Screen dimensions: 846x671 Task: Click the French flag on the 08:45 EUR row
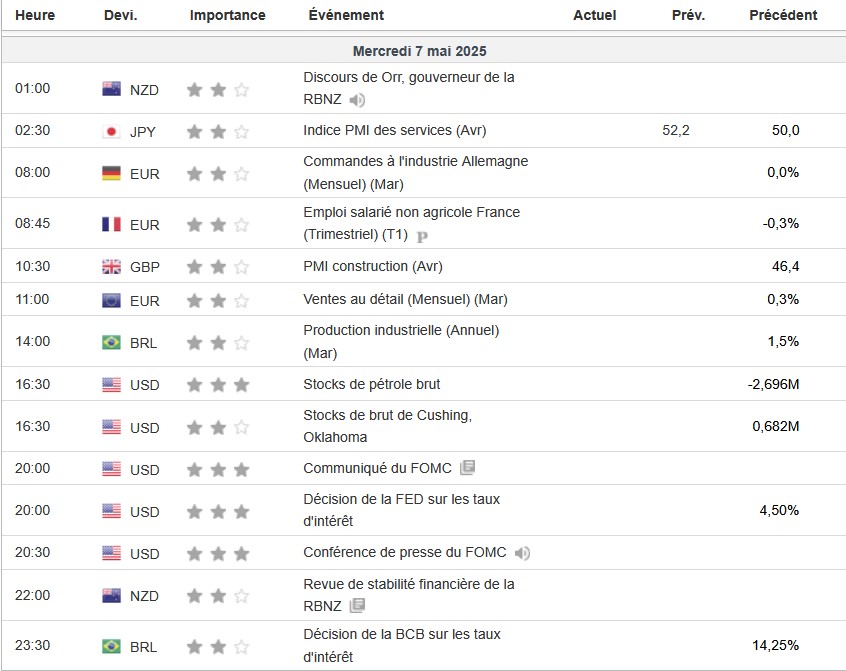(112, 224)
